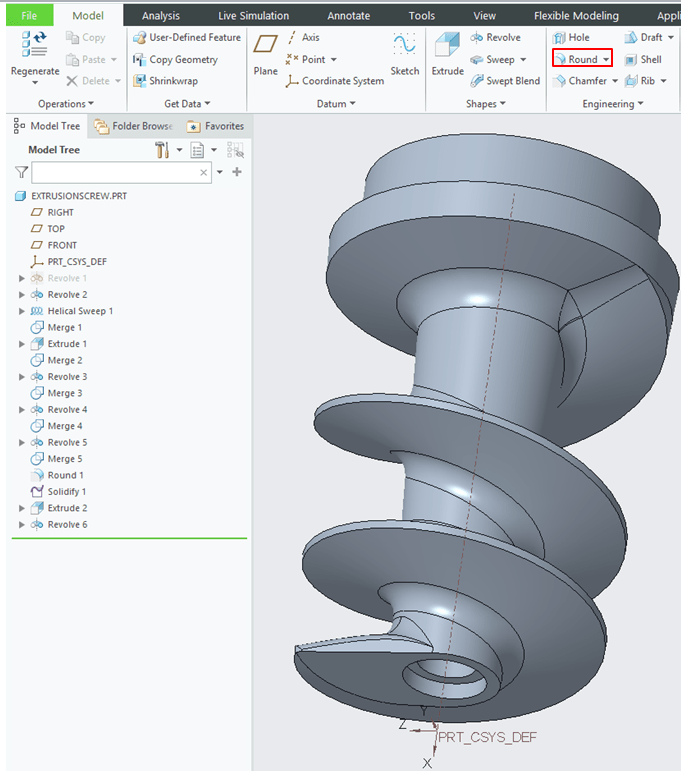Select Solidify 1 in model tree
The width and height of the screenshot is (681, 771).
pos(66,492)
